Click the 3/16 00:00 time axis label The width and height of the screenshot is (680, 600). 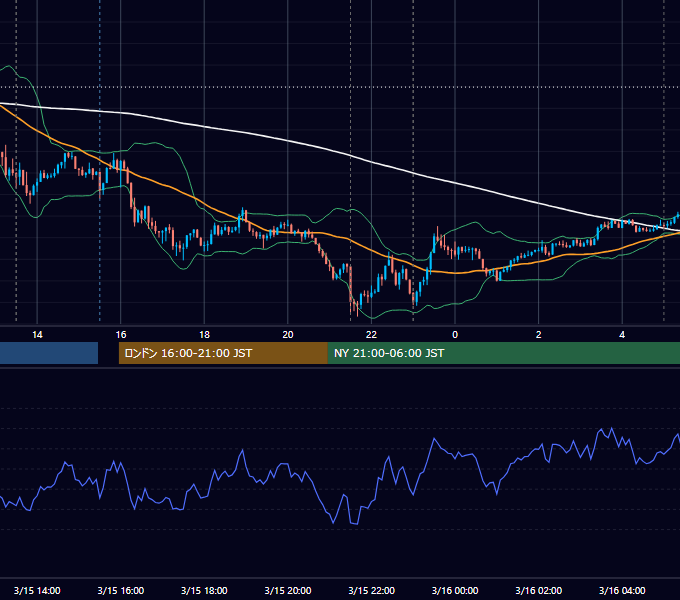click(455, 590)
